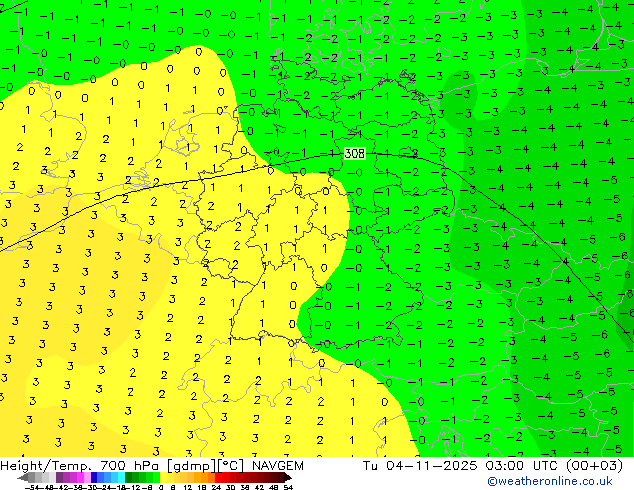Click the grey swatch at -54 on legend
Screen dimensions: 634x490
[31, 477]
